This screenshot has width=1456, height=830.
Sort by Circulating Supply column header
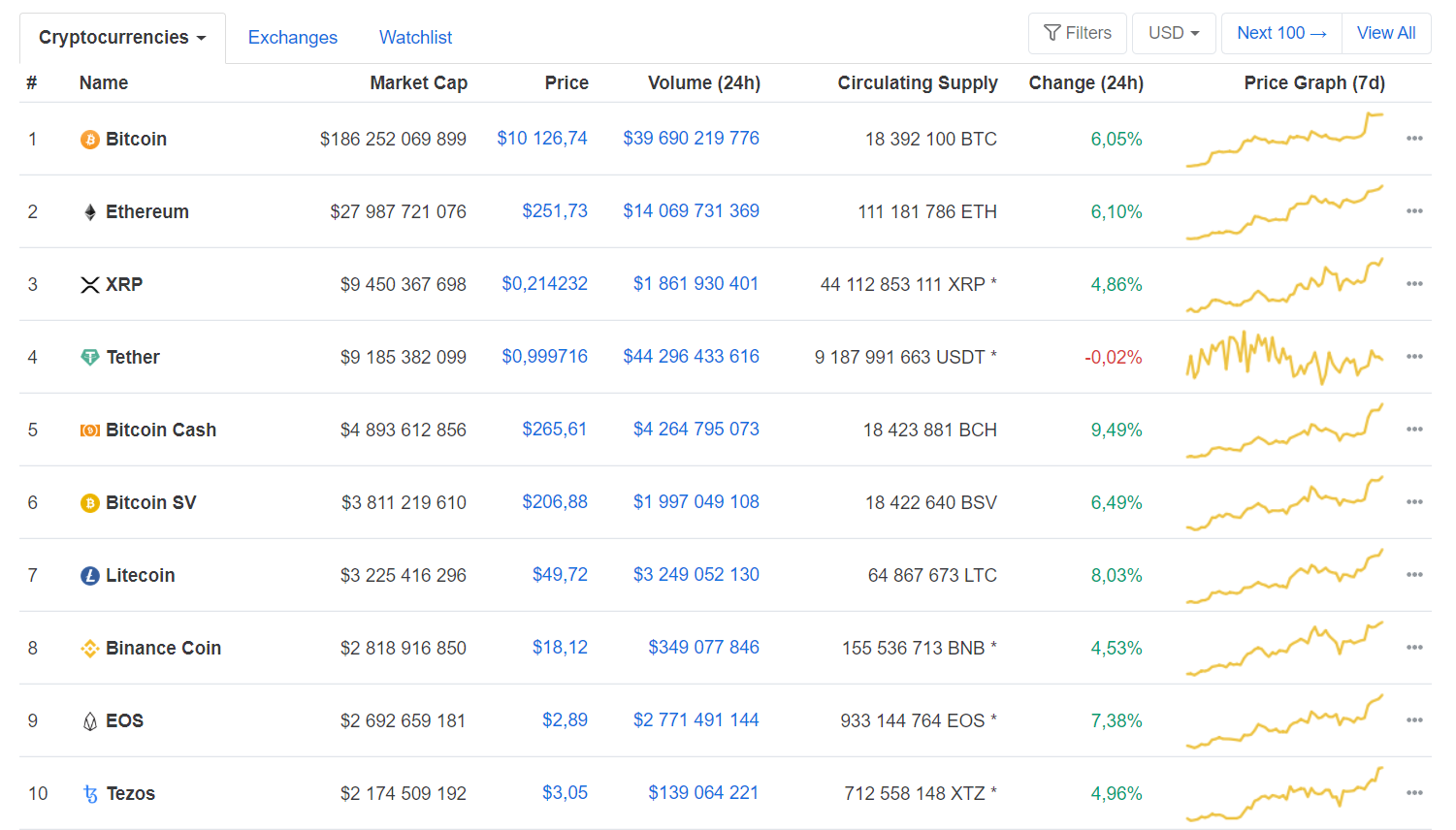[918, 83]
